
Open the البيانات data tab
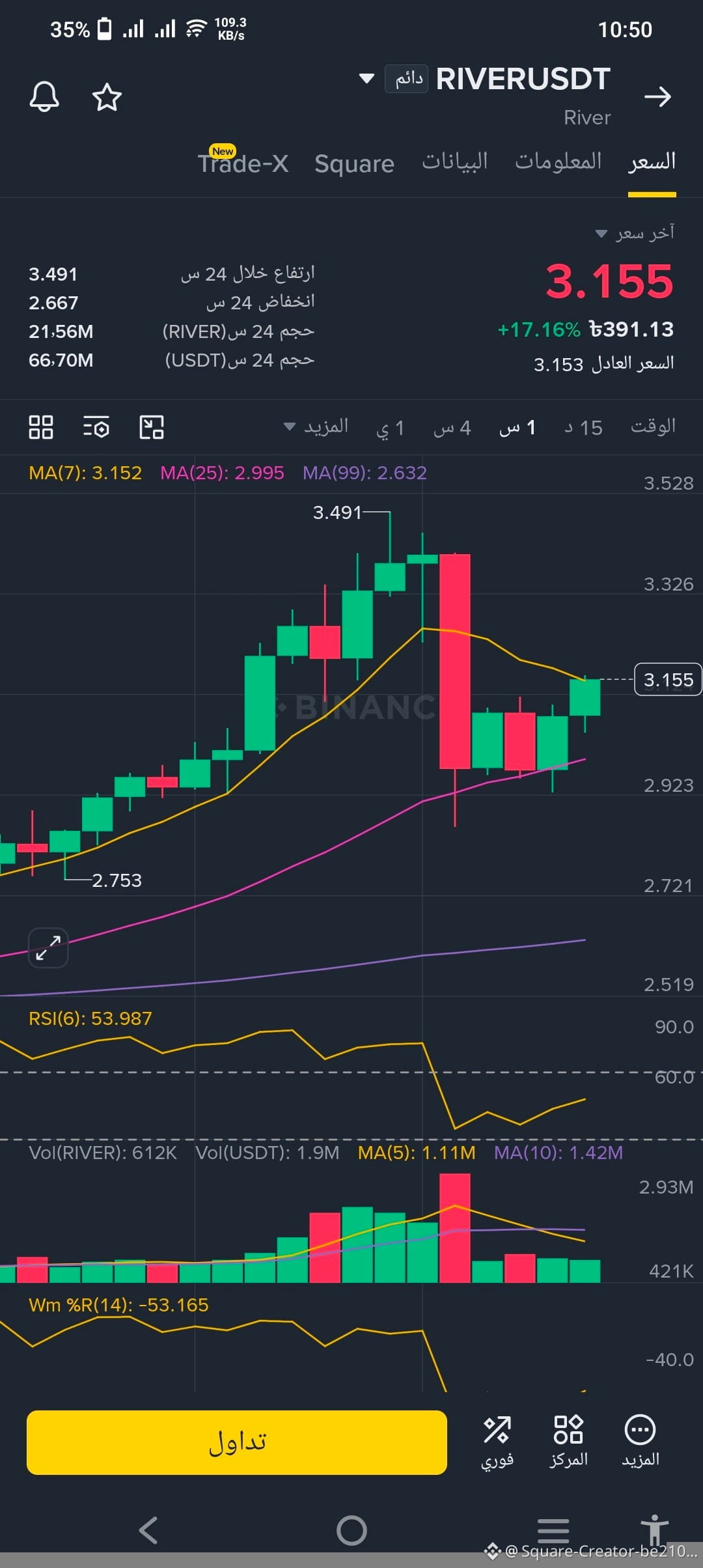(x=454, y=161)
